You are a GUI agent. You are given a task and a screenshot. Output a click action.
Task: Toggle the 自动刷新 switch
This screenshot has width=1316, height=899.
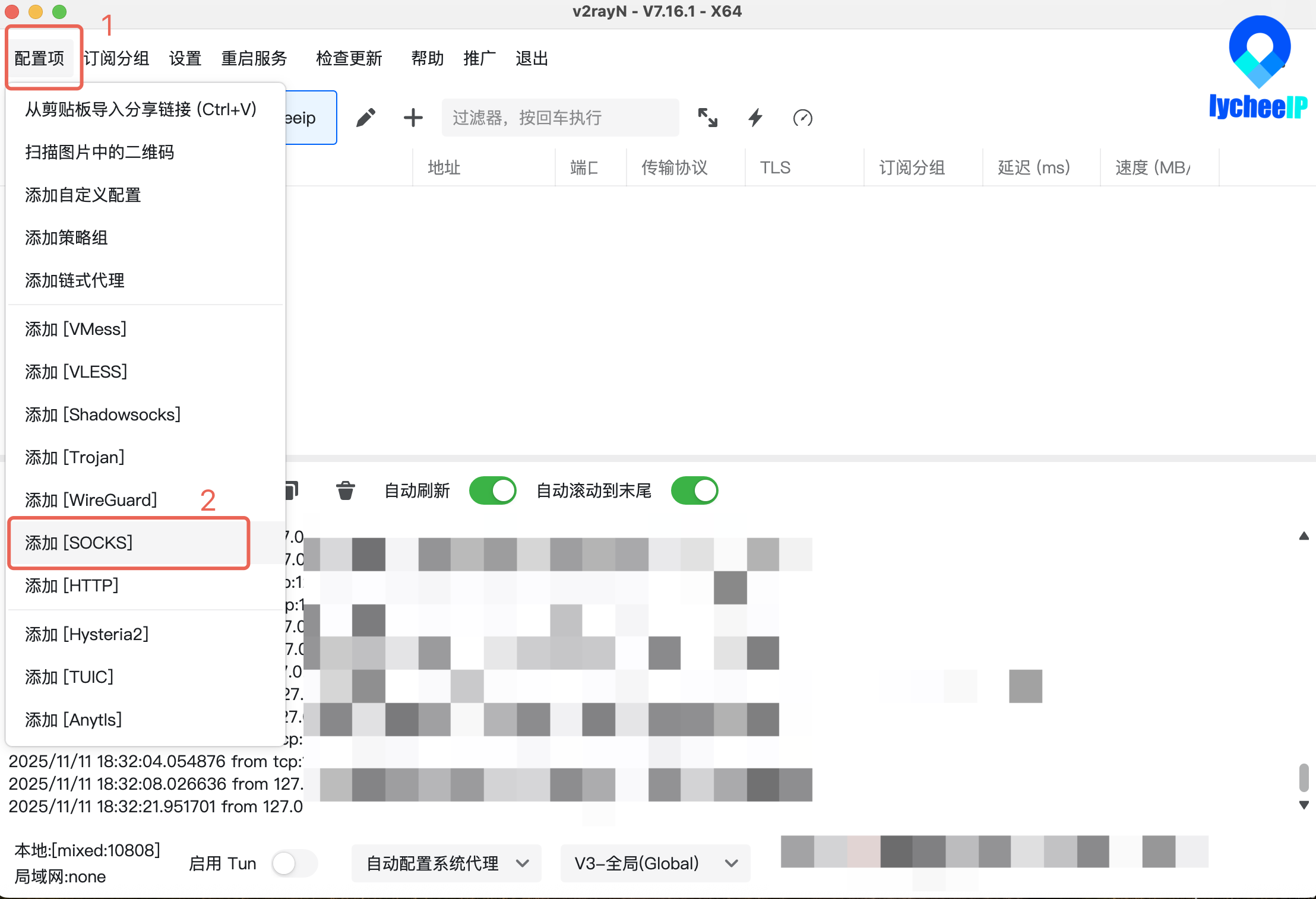(x=492, y=490)
